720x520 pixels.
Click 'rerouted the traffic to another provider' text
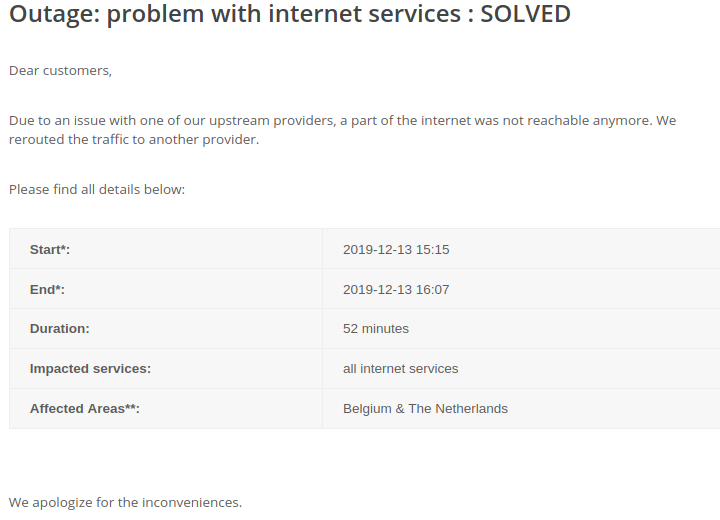point(134,140)
